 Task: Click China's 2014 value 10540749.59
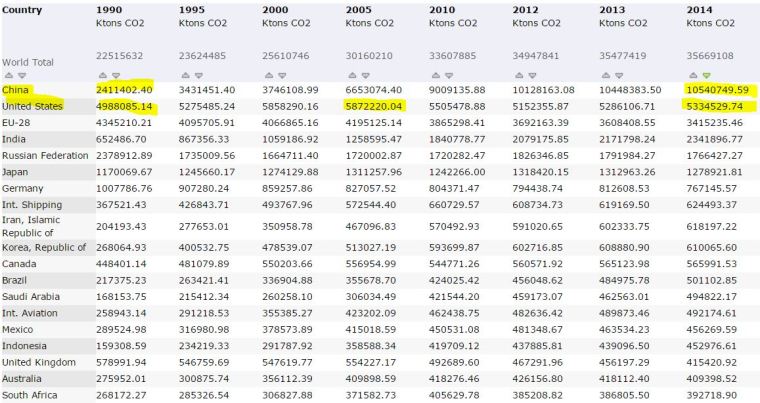717,90
